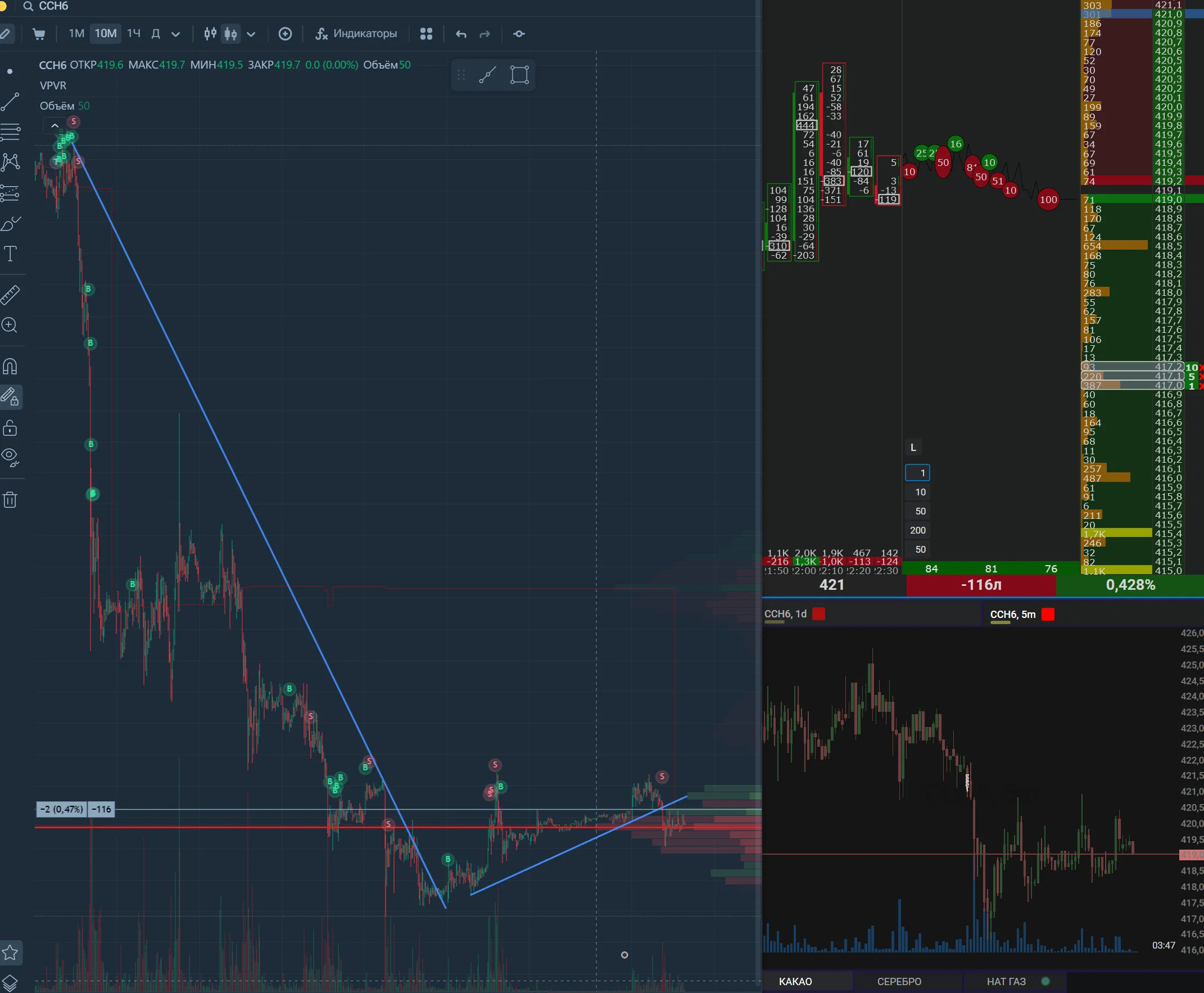Viewport: 1204px width, 993px height.
Task: Click the red swatch beside CCH6, 1d
Action: tap(818, 614)
